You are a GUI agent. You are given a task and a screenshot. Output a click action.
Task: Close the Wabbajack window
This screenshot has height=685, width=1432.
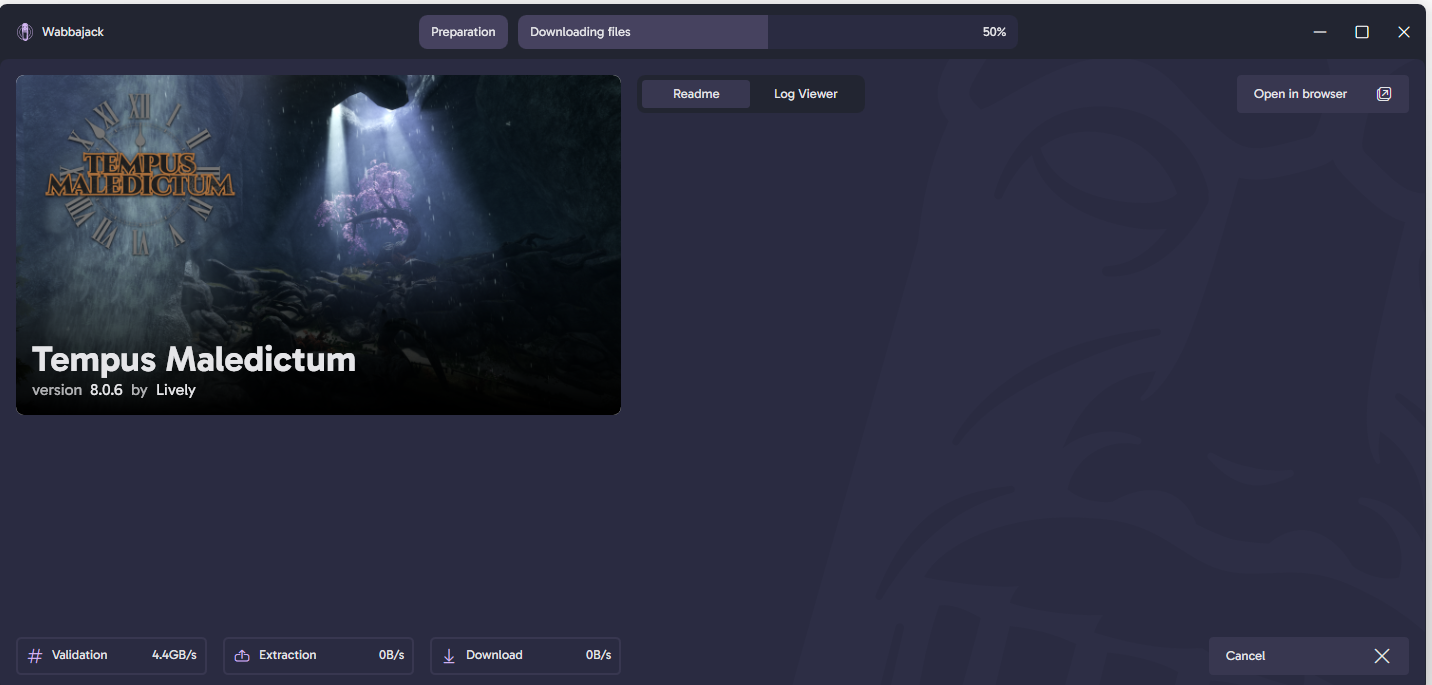coord(1404,32)
